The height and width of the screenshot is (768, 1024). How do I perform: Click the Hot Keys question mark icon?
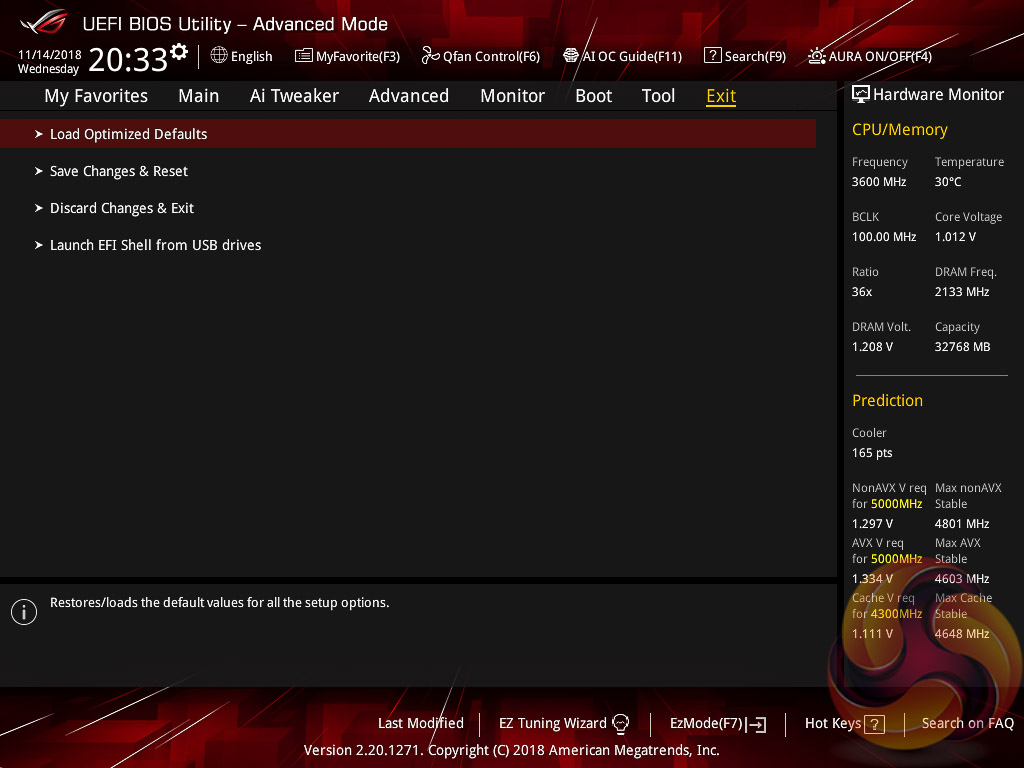(x=874, y=724)
